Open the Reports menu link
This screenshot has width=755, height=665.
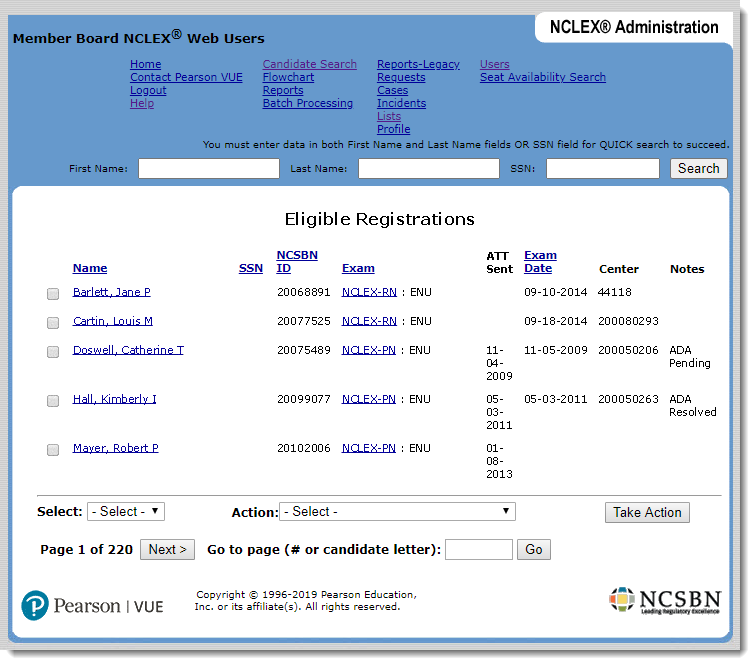(283, 90)
